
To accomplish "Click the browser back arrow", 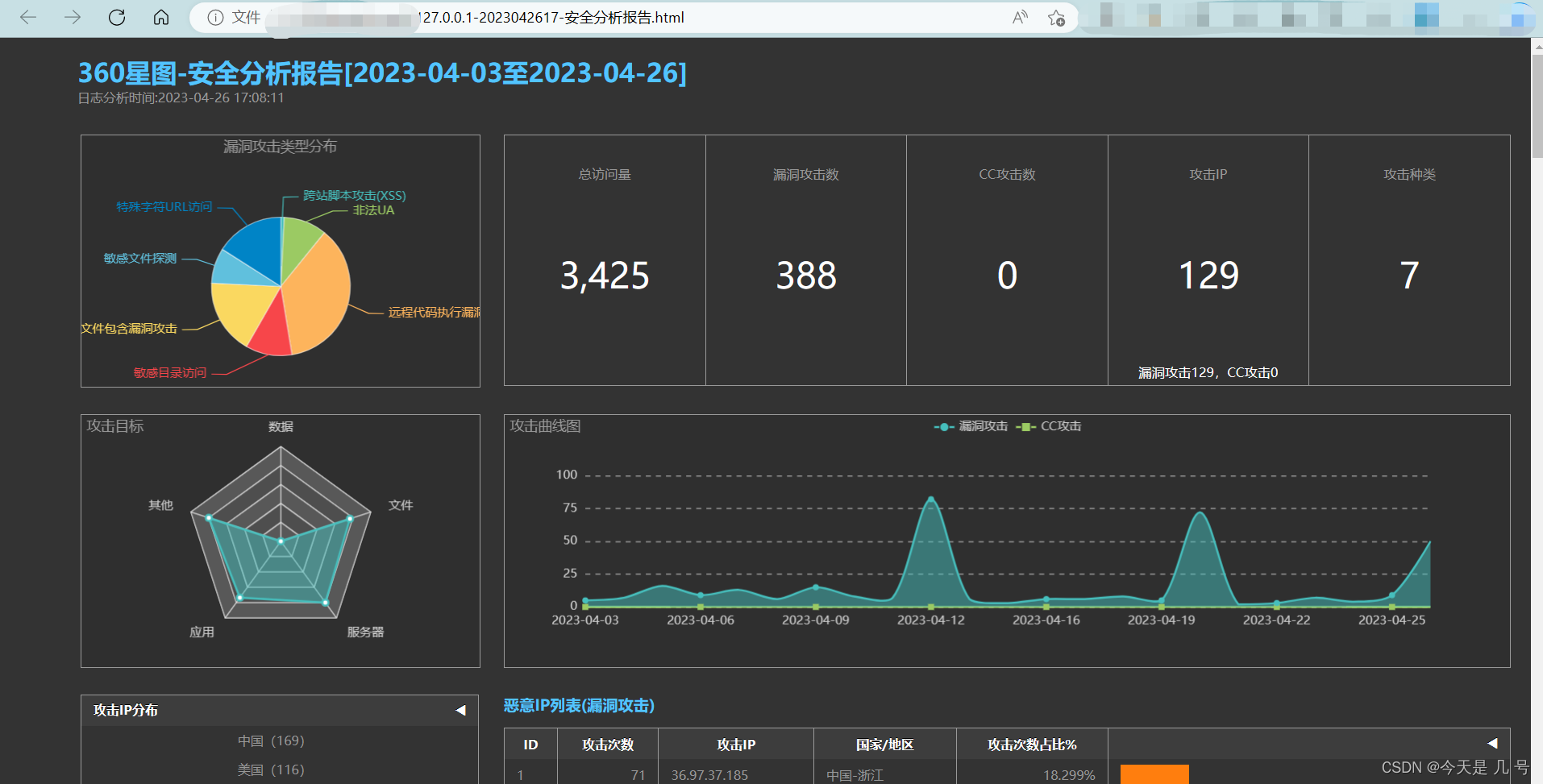I will 28,17.
